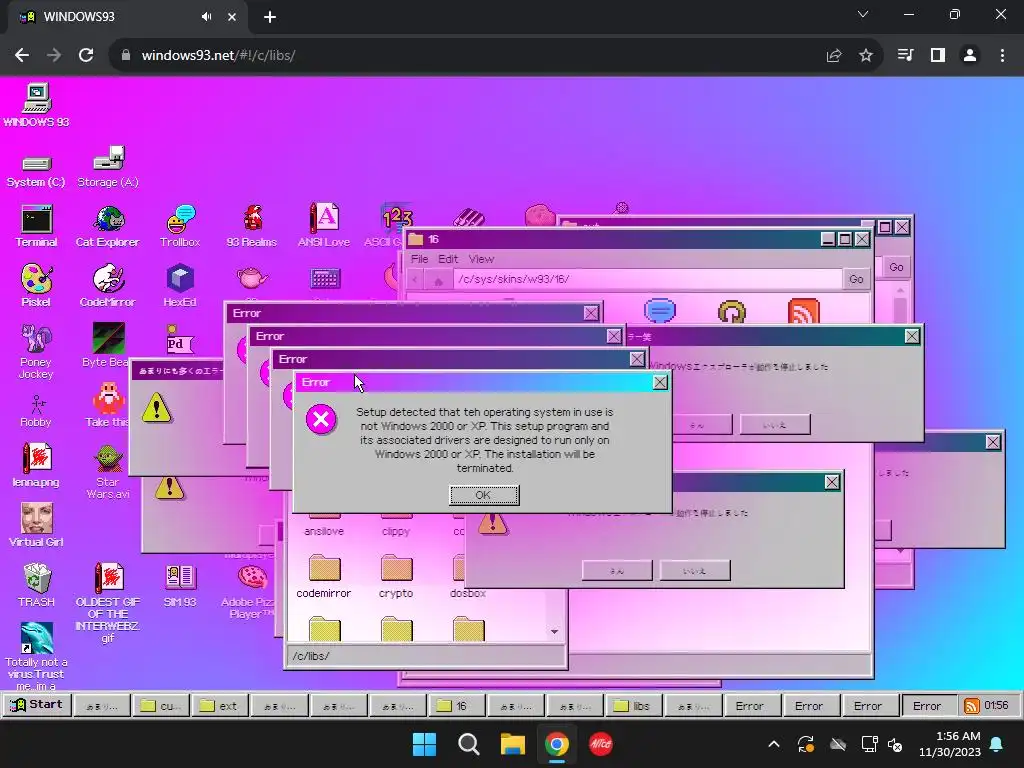Open File menu in 16 window
The width and height of the screenshot is (1024, 768).
coord(419,259)
